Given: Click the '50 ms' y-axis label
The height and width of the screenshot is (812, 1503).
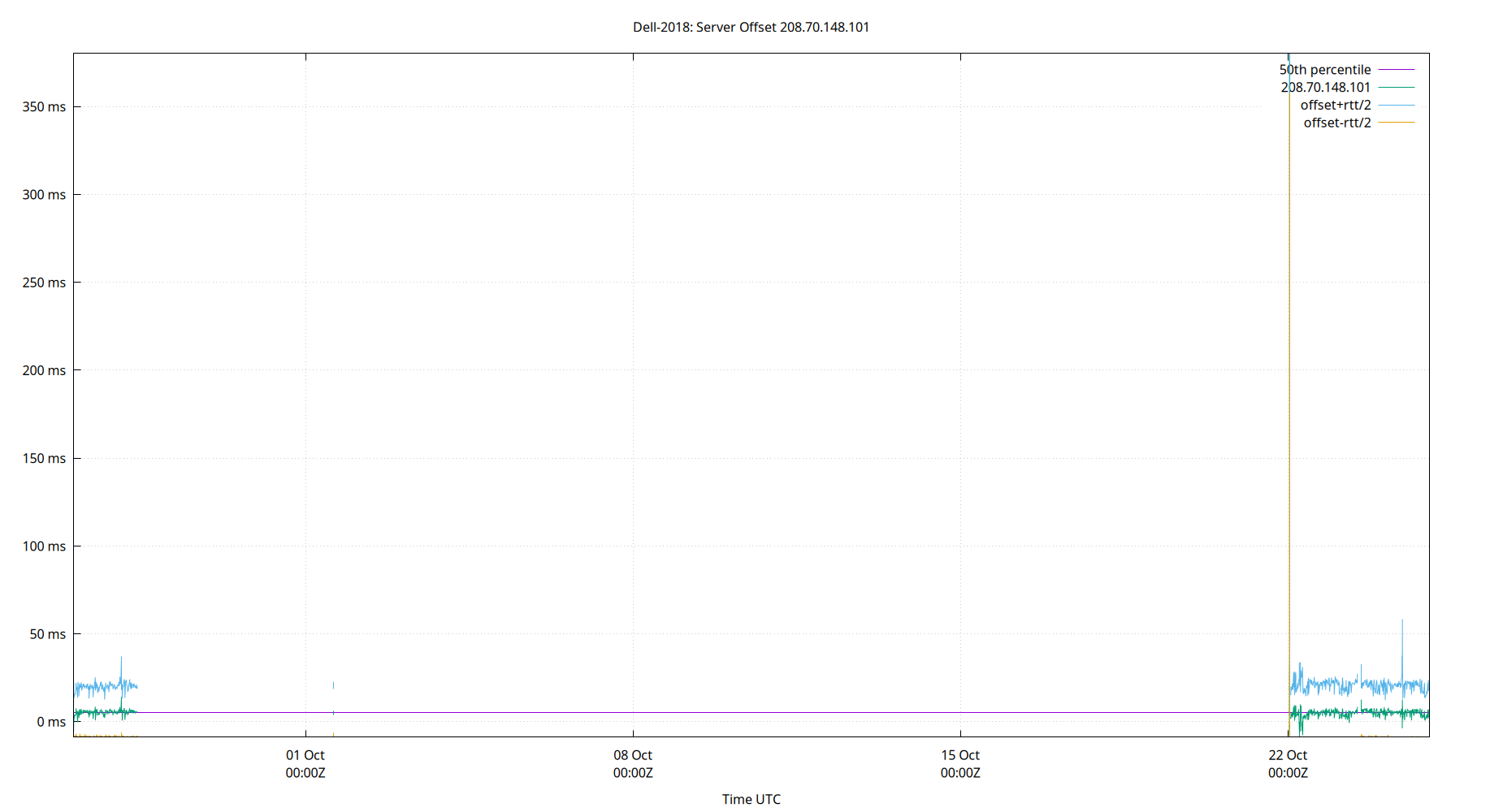Looking at the screenshot, I should click(x=48, y=634).
